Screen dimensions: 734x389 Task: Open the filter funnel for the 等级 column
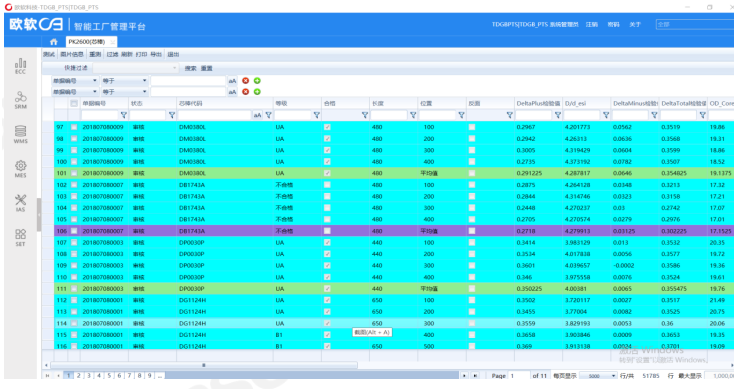pos(316,115)
